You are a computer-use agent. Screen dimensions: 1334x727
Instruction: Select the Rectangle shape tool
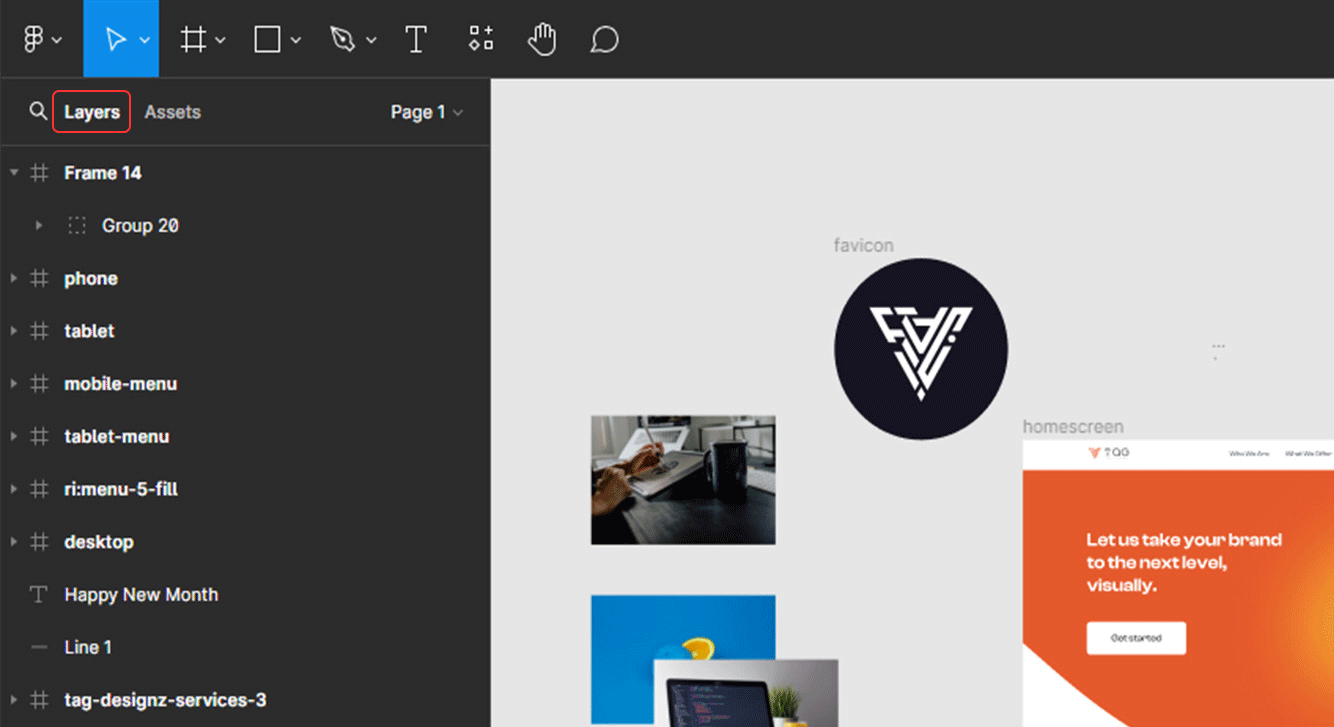tap(267, 39)
